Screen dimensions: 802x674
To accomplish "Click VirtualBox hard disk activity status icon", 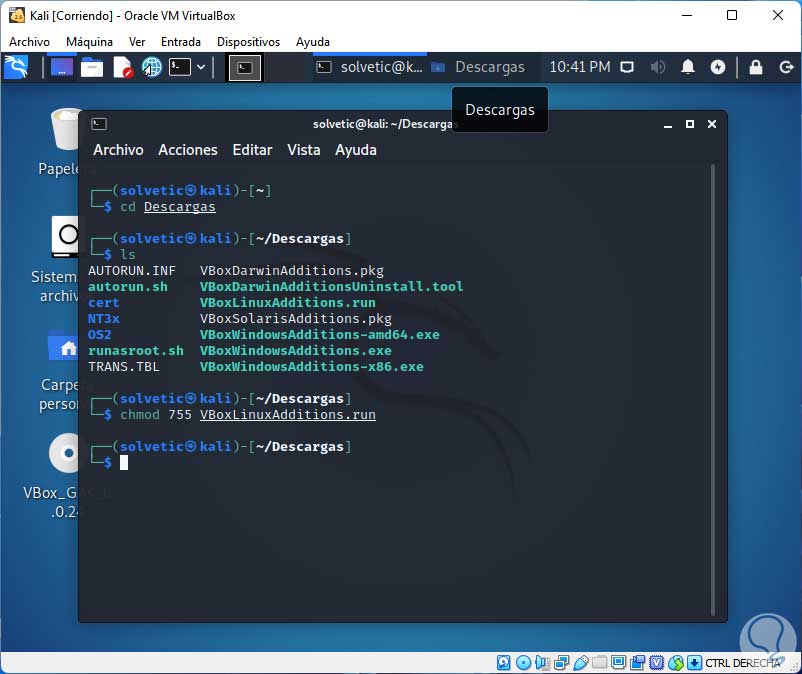I will [504, 663].
